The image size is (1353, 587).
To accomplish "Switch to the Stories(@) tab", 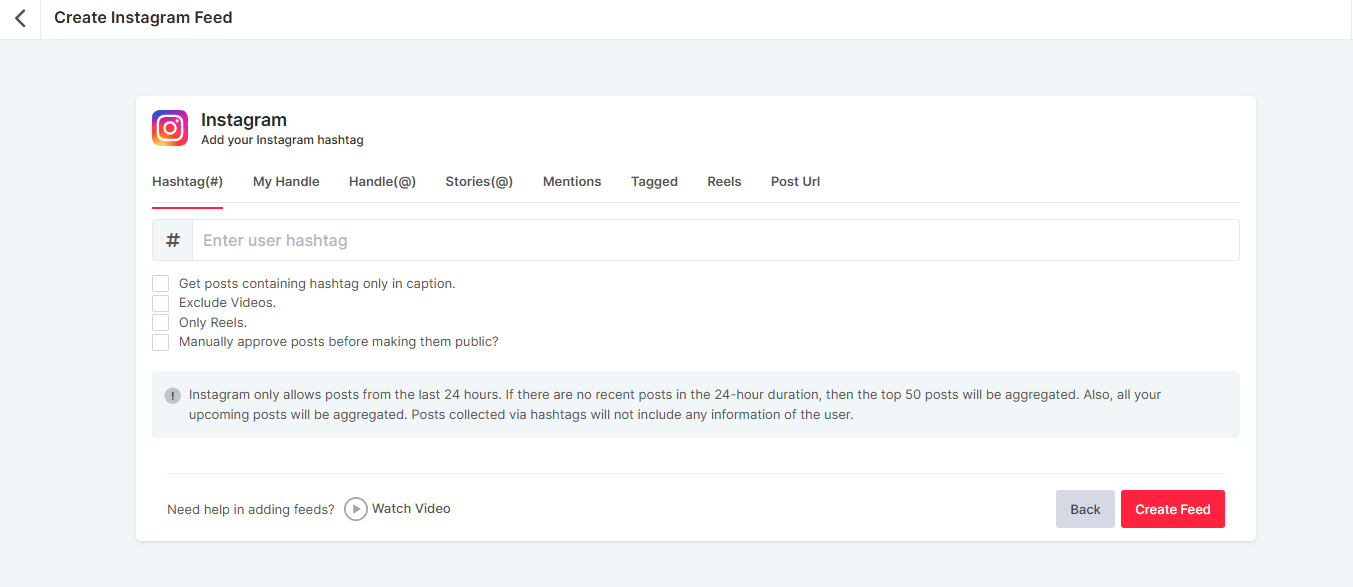I will pyautogui.click(x=479, y=182).
